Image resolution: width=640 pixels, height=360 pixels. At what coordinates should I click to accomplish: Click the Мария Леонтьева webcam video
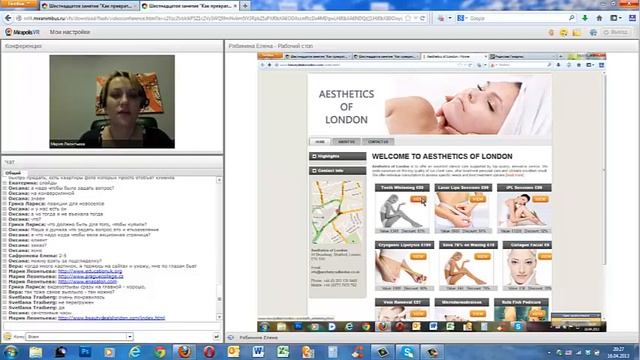pyautogui.click(x=112, y=101)
